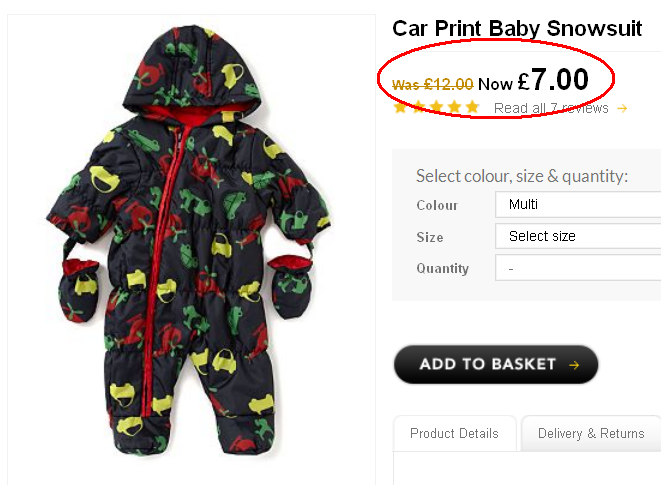
Task: Click the third yellow rating star
Action: point(437,108)
